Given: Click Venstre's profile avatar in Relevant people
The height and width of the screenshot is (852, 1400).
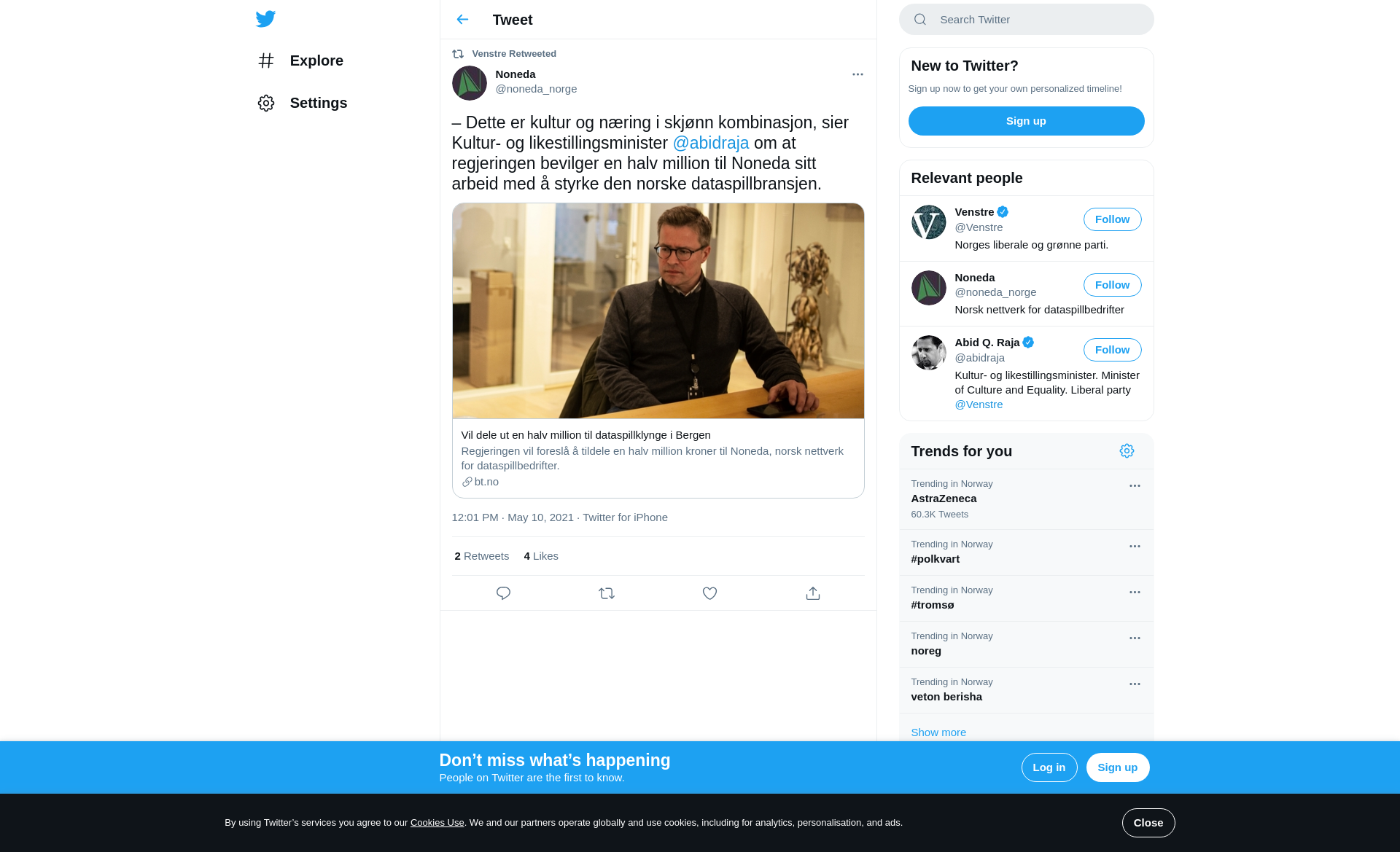Looking at the screenshot, I should coord(929,222).
